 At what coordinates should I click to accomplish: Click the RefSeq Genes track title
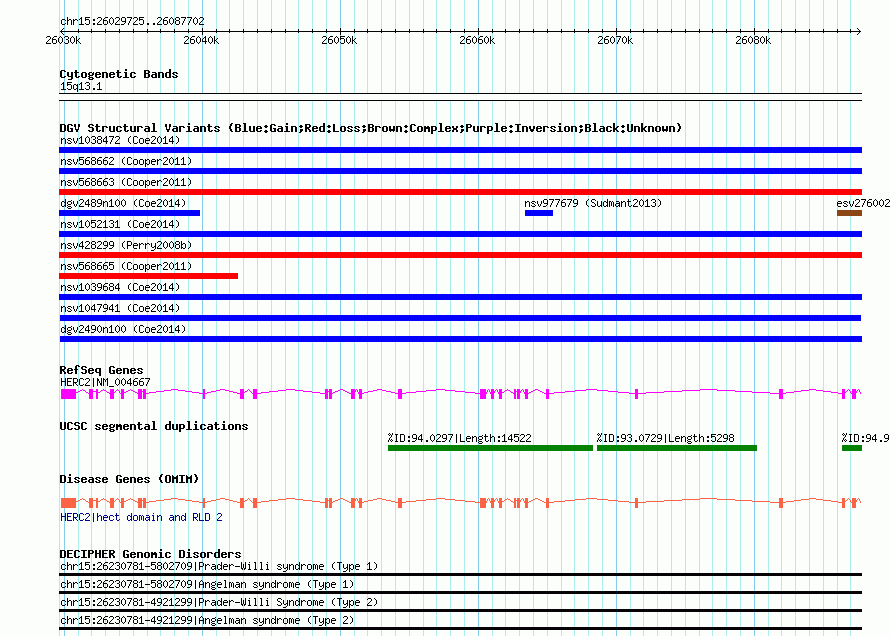point(101,370)
